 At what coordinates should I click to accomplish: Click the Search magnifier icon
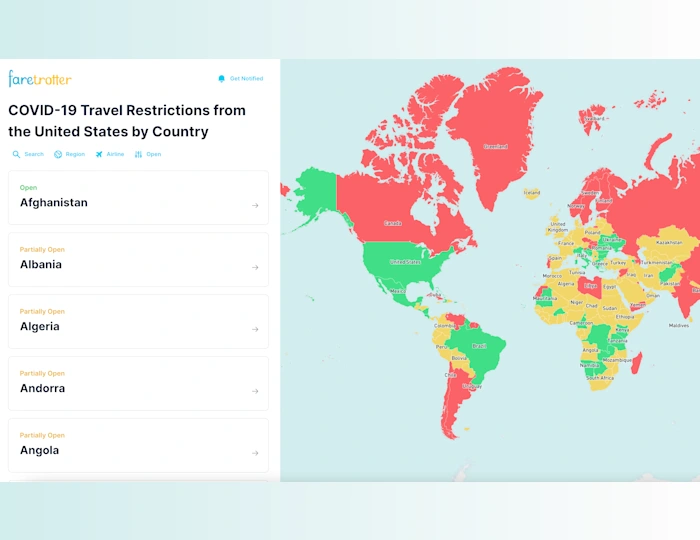click(x=16, y=154)
